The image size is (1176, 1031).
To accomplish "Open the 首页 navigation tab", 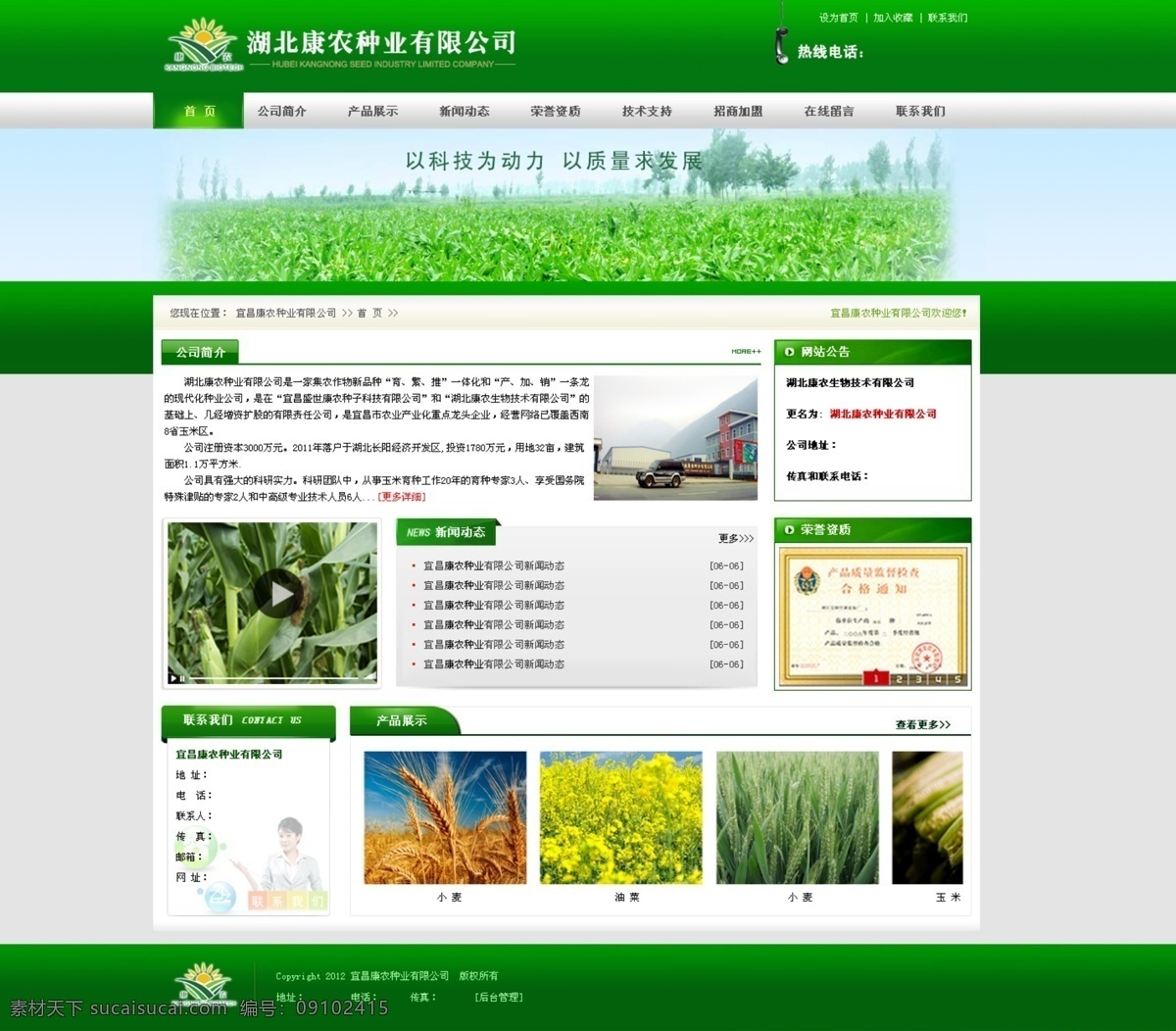I will [x=199, y=111].
